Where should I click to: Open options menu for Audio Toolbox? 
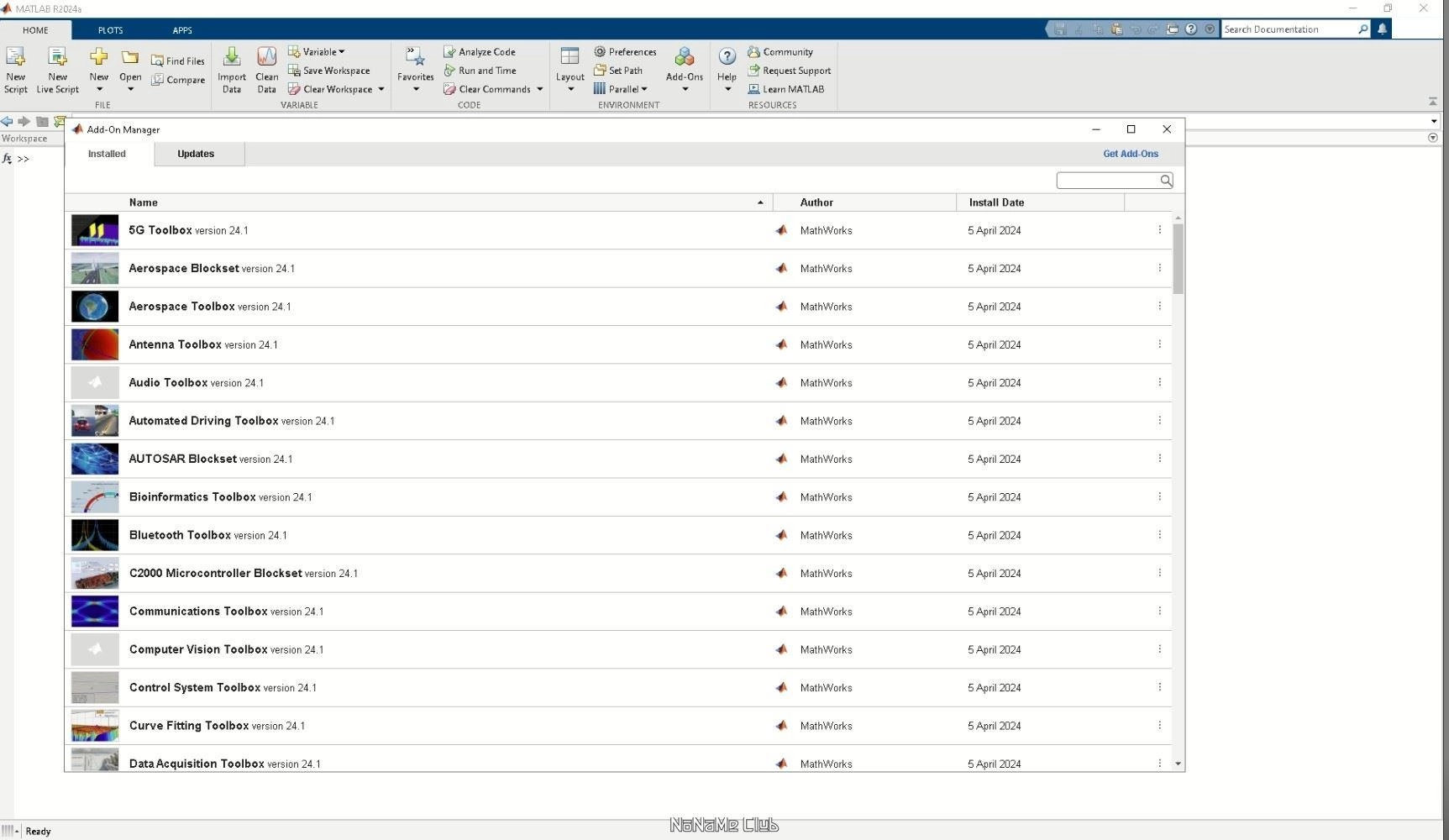[x=1160, y=382]
